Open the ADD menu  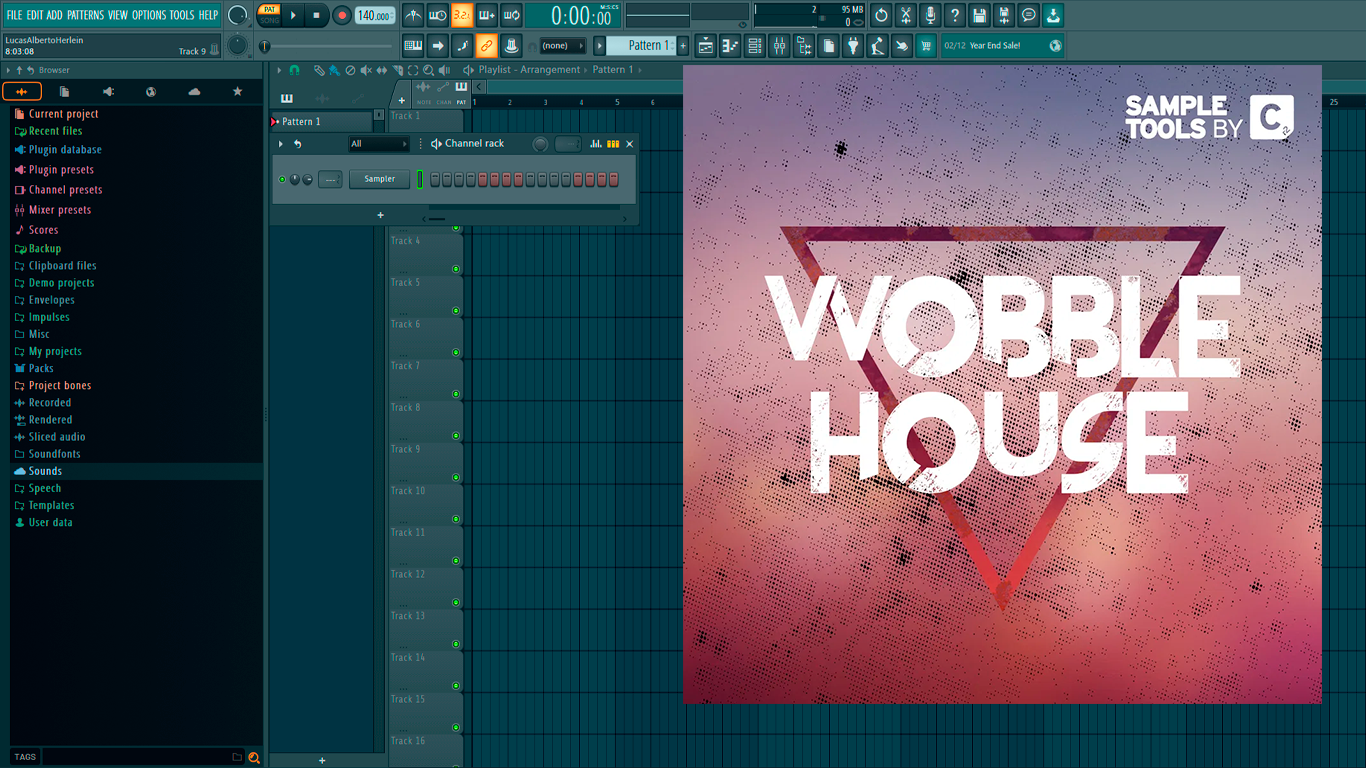point(54,15)
